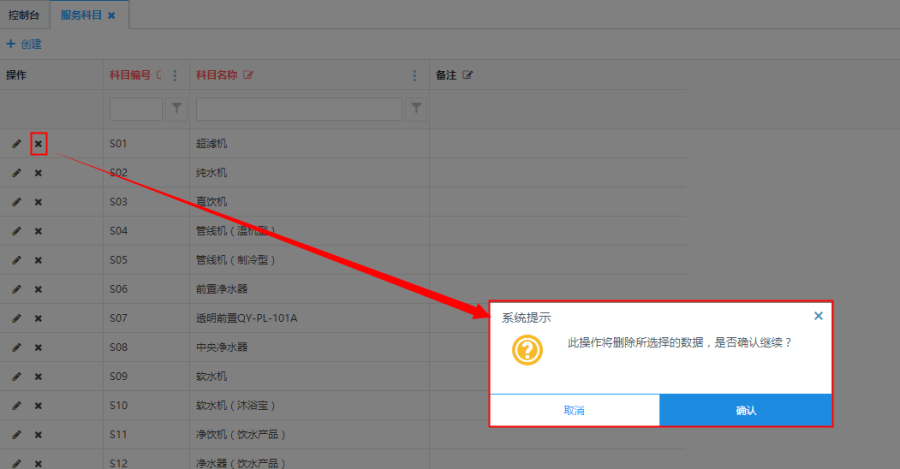Click 取消 in the system prompt dialog

[574, 410]
